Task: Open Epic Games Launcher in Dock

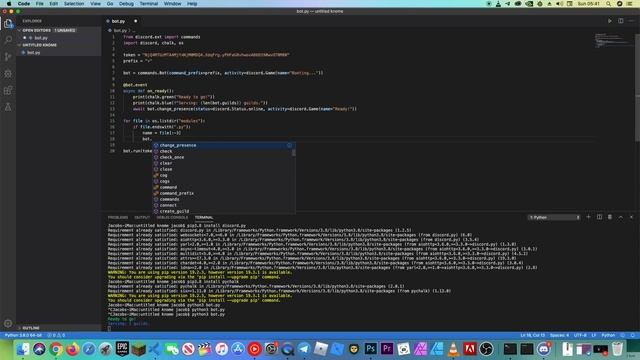Action: coord(122,349)
